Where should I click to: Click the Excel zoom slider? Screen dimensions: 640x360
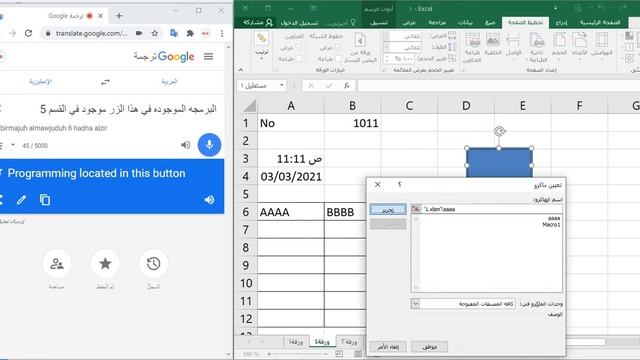click(298, 354)
